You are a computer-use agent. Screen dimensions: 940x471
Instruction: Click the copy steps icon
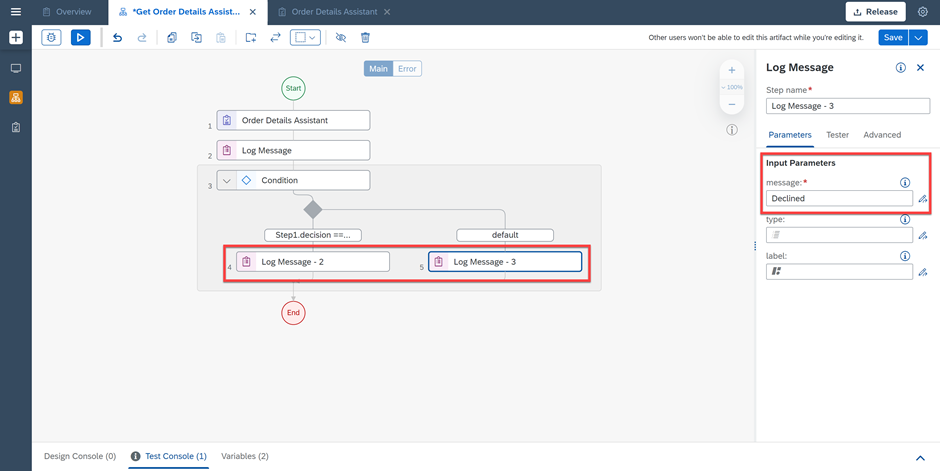point(172,38)
